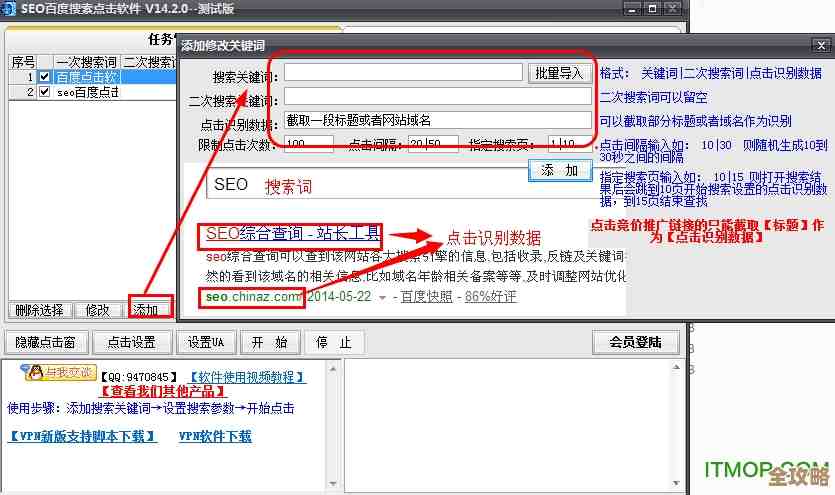This screenshot has height=495, width=835.
Task: Open the 查看我们其他产品 link
Action: [162, 391]
